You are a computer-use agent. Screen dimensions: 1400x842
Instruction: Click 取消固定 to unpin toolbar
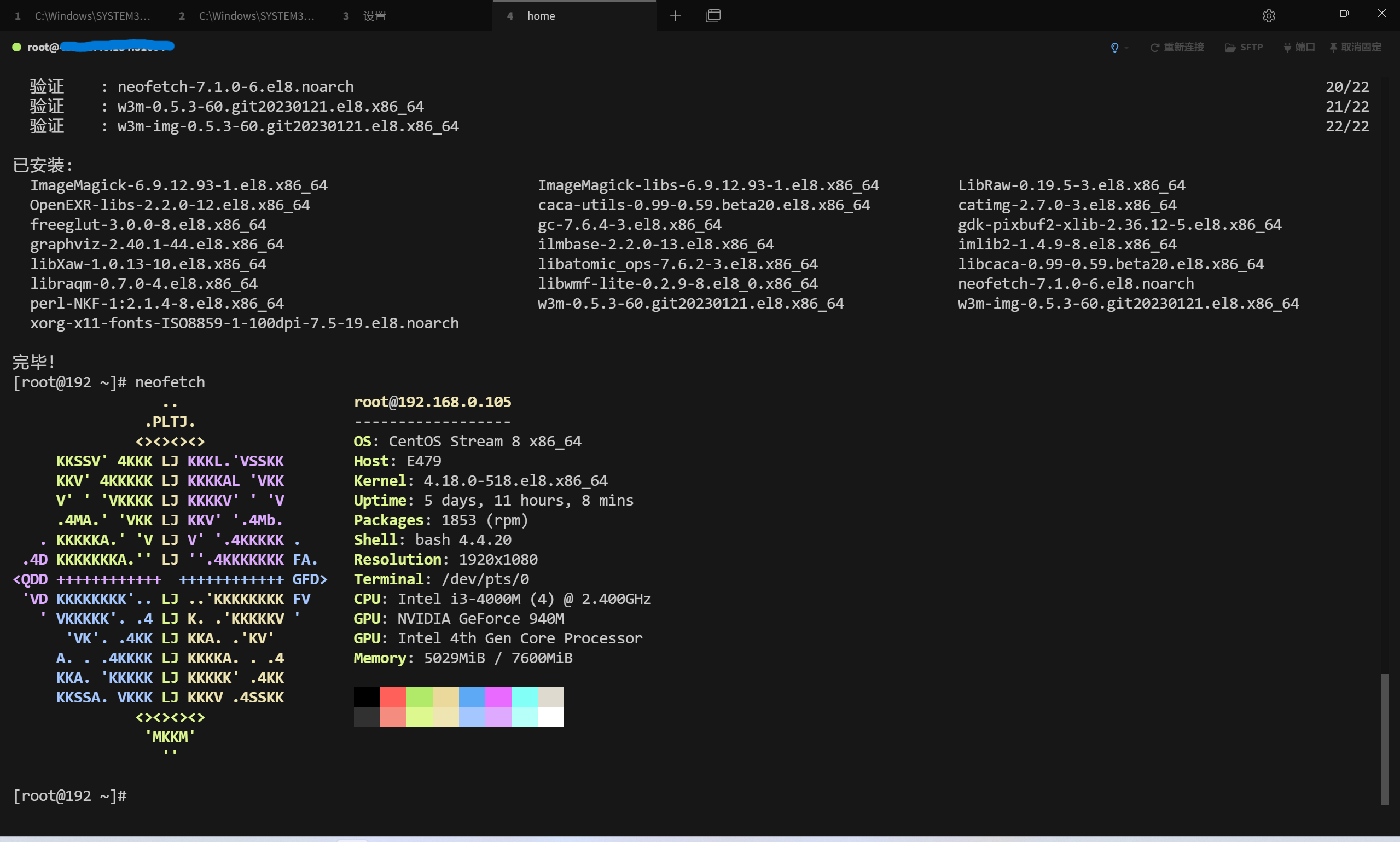click(1355, 48)
